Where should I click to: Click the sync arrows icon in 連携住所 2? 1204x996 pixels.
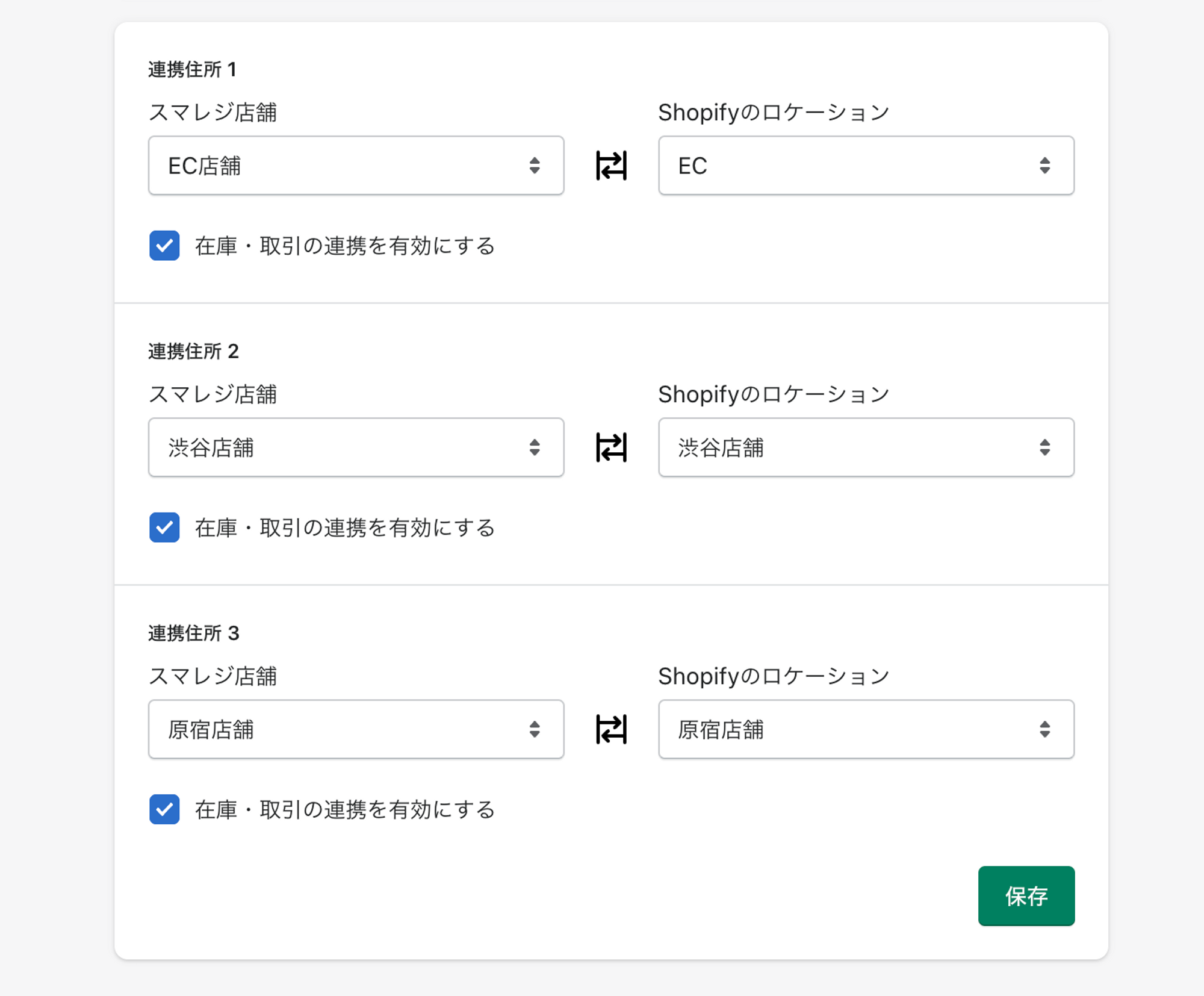coord(611,447)
